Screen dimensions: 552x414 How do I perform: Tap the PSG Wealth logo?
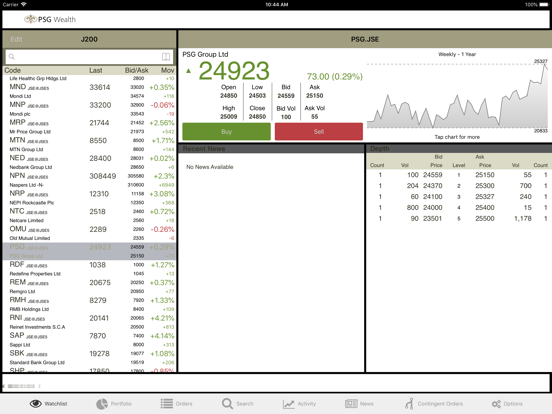[x=50, y=19]
